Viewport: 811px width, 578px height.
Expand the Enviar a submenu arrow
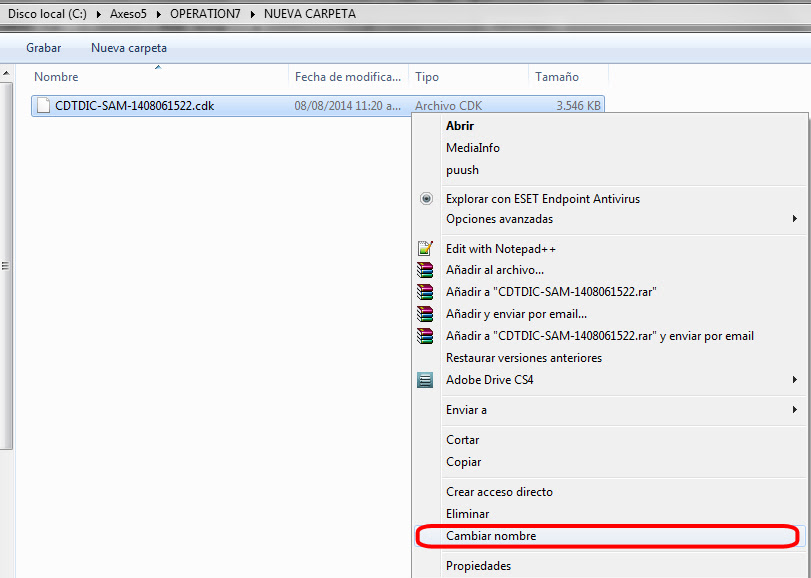coord(794,410)
